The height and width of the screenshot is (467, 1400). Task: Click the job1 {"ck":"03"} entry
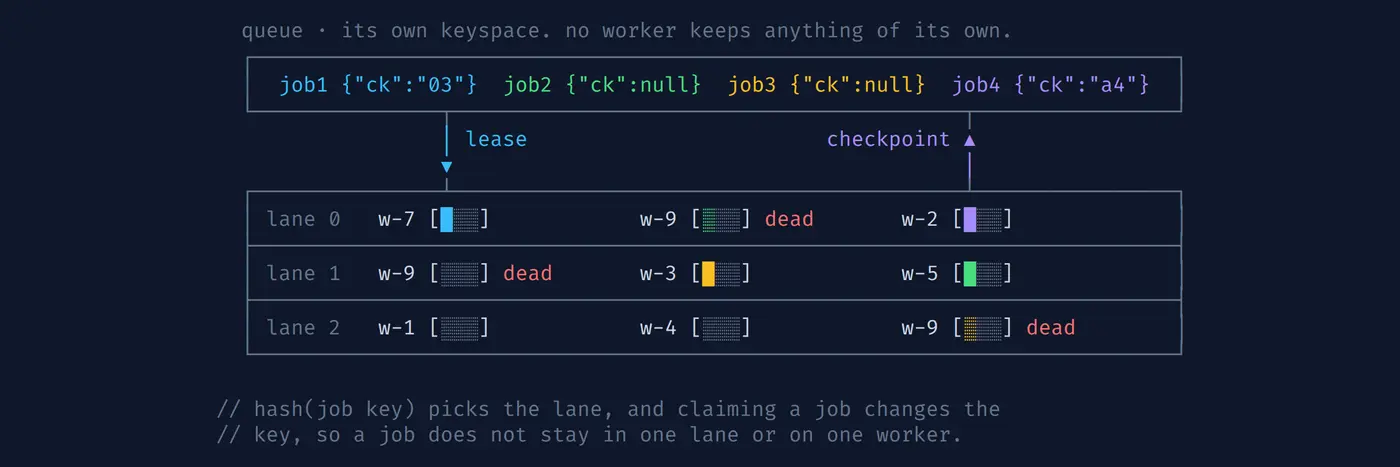tap(378, 85)
